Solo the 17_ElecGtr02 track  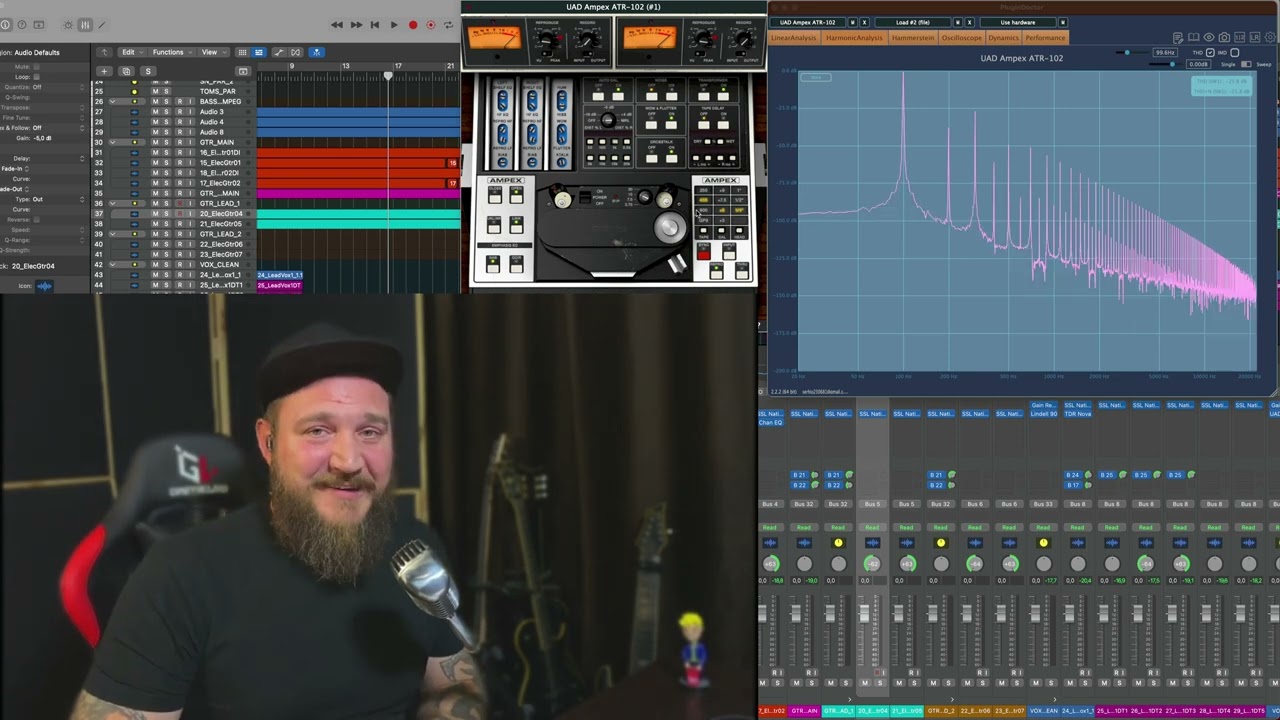point(166,183)
